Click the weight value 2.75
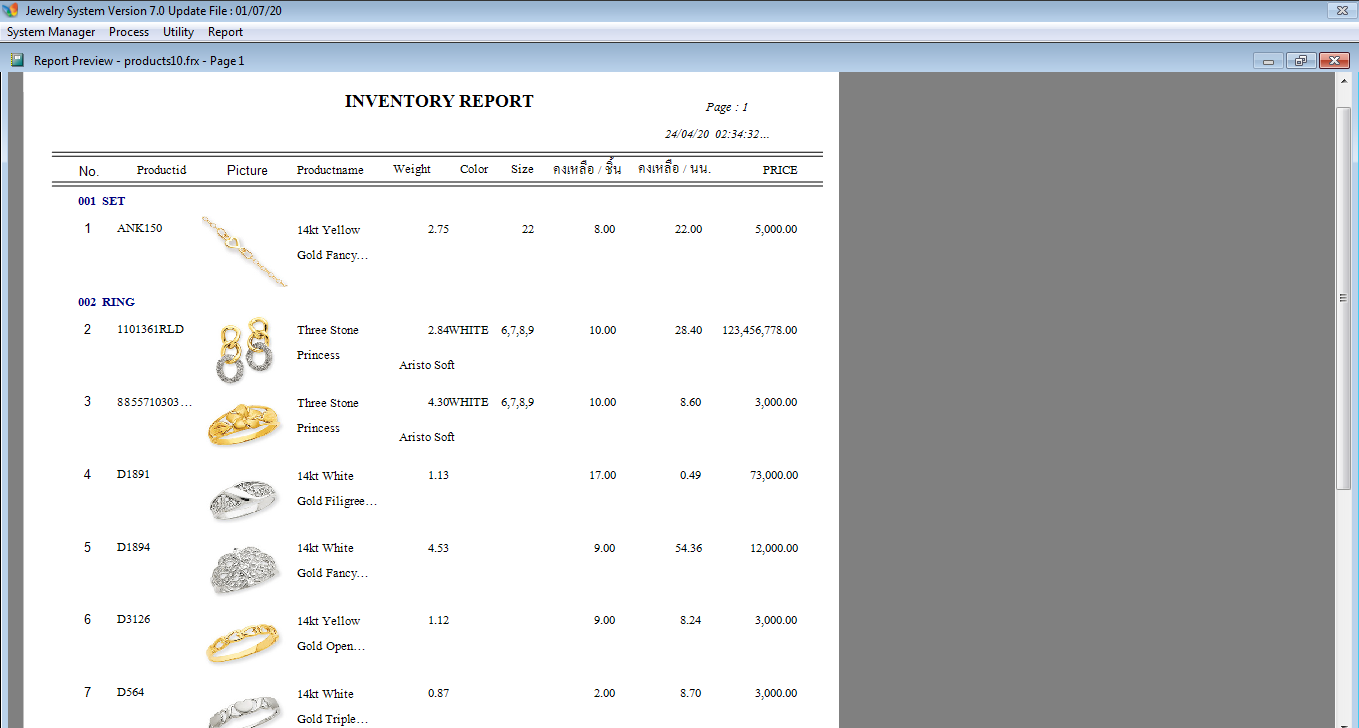The width and height of the screenshot is (1359, 728). (438, 229)
